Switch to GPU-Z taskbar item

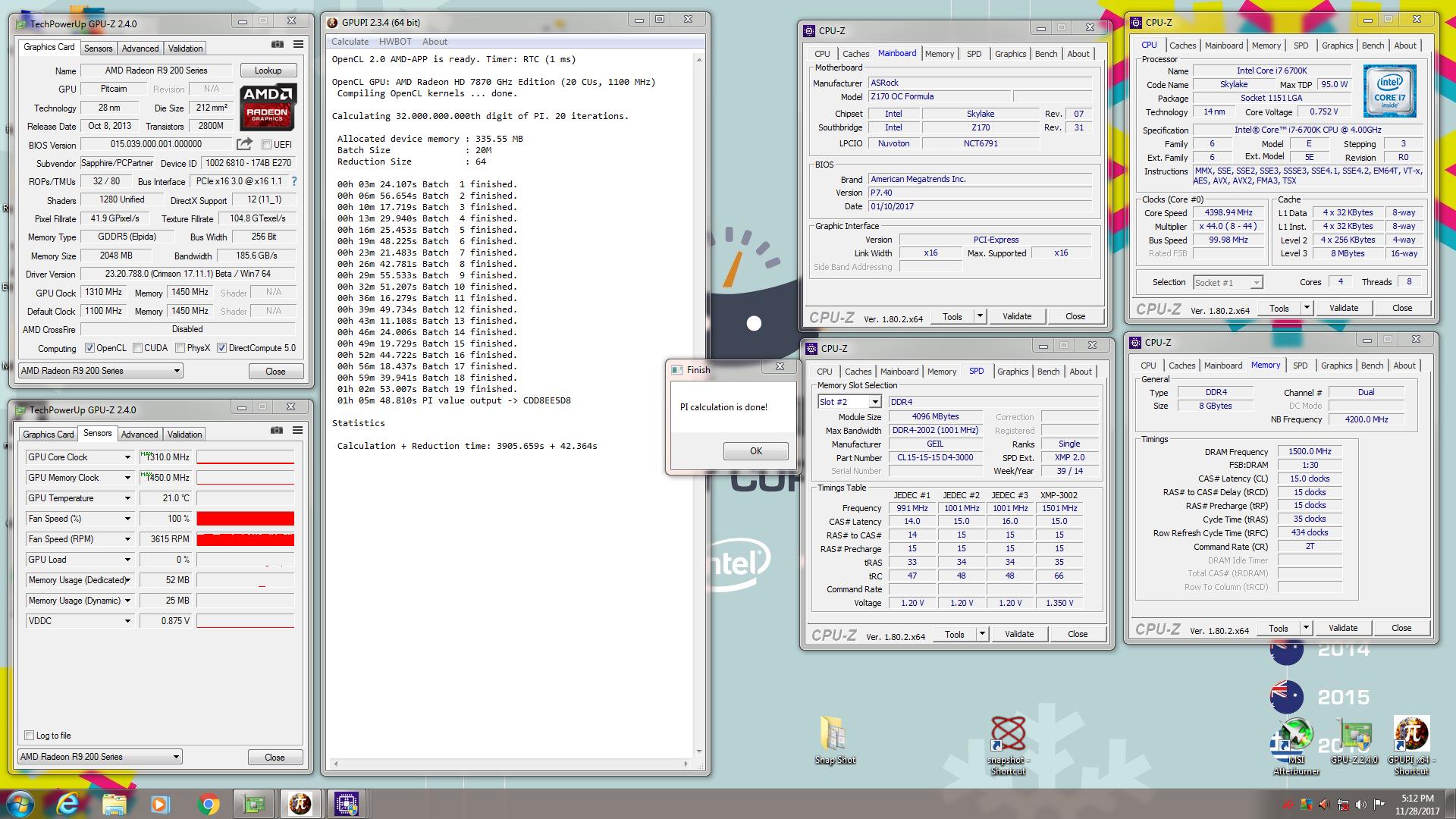coord(253,804)
